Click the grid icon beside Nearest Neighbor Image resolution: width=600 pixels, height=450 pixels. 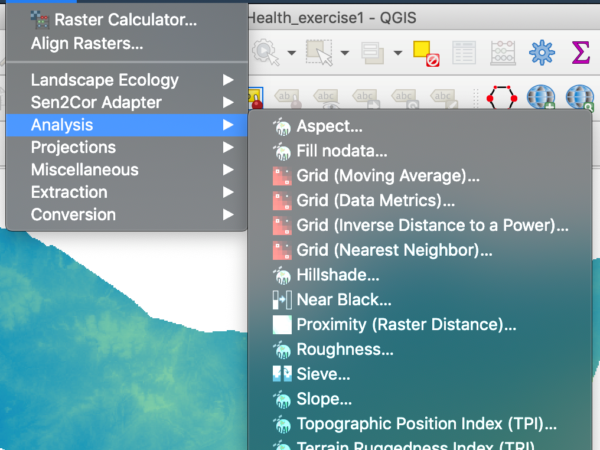282,250
